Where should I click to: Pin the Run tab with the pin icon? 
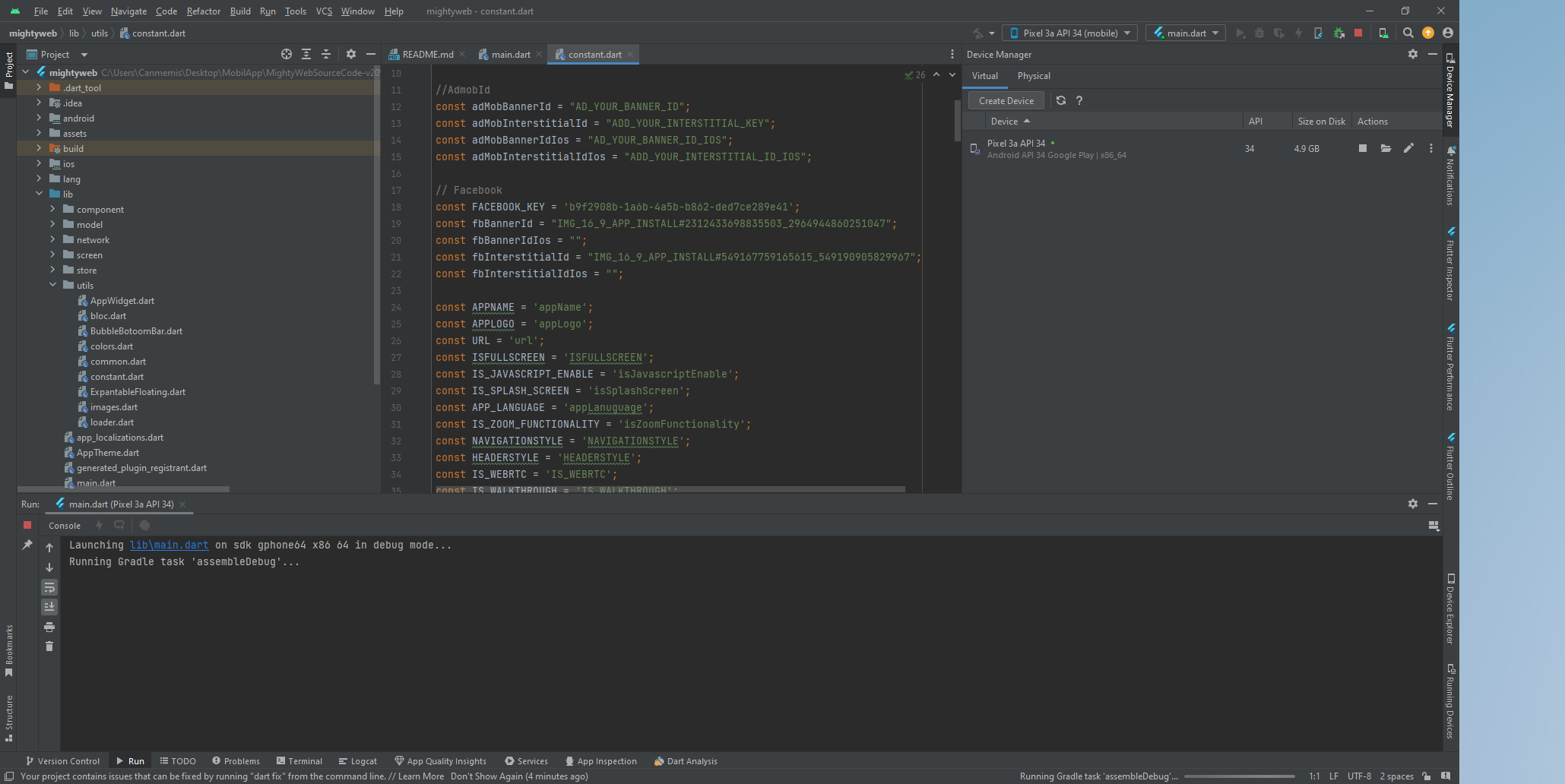[x=27, y=545]
